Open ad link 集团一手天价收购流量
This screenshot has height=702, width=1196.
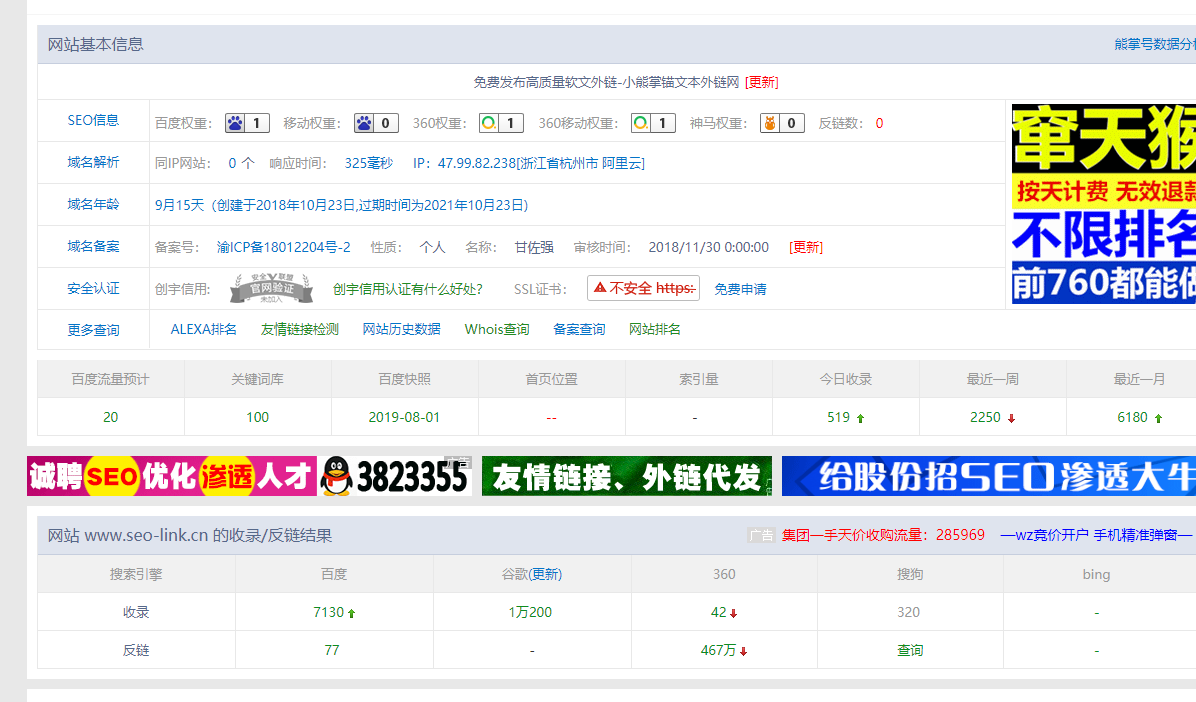pos(883,536)
